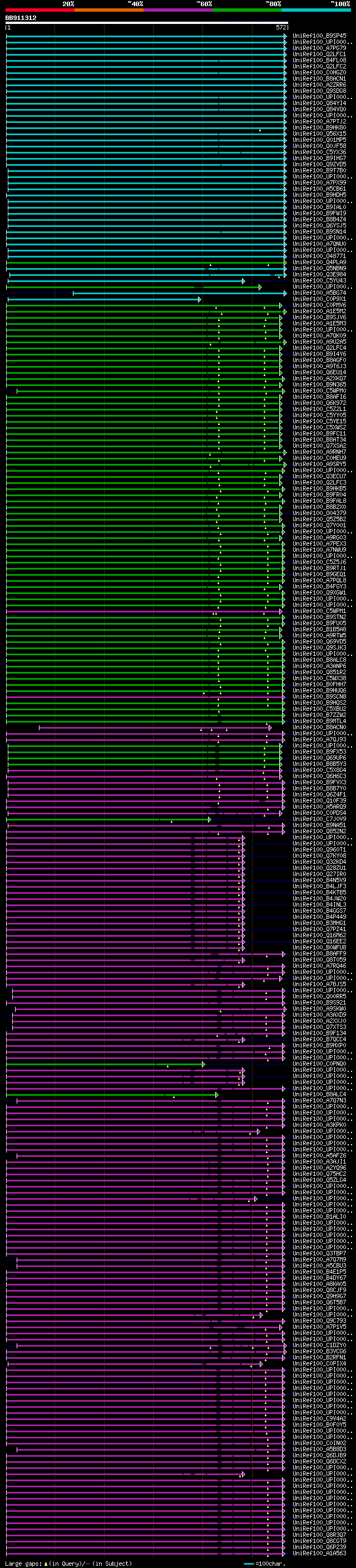This screenshot has width=356, height=1568.
Task: Select hit label UniRef100_A9RNH7
Action: (319, 452)
